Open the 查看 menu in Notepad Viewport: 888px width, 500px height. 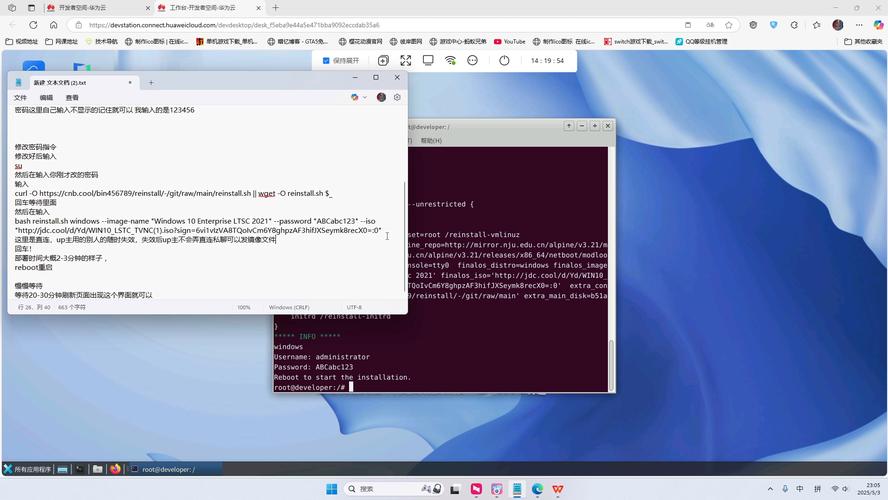[x=72, y=97]
